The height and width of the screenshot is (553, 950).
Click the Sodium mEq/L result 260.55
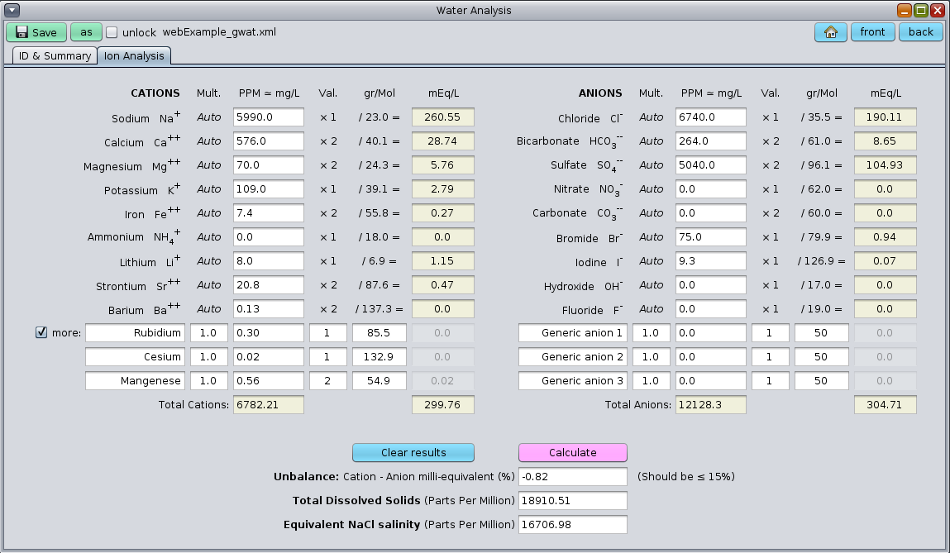[x=443, y=117]
